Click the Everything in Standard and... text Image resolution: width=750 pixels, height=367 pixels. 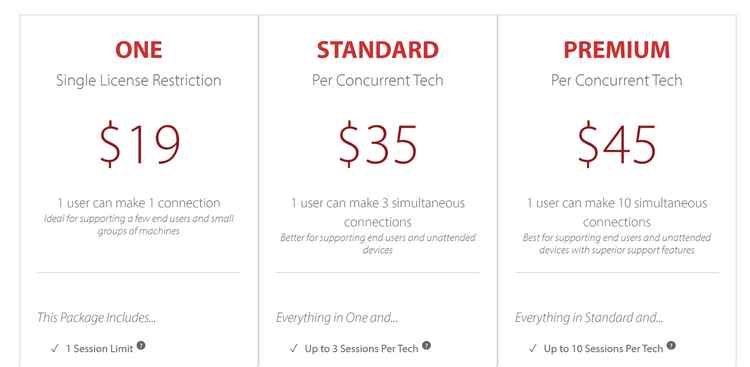[x=589, y=318]
